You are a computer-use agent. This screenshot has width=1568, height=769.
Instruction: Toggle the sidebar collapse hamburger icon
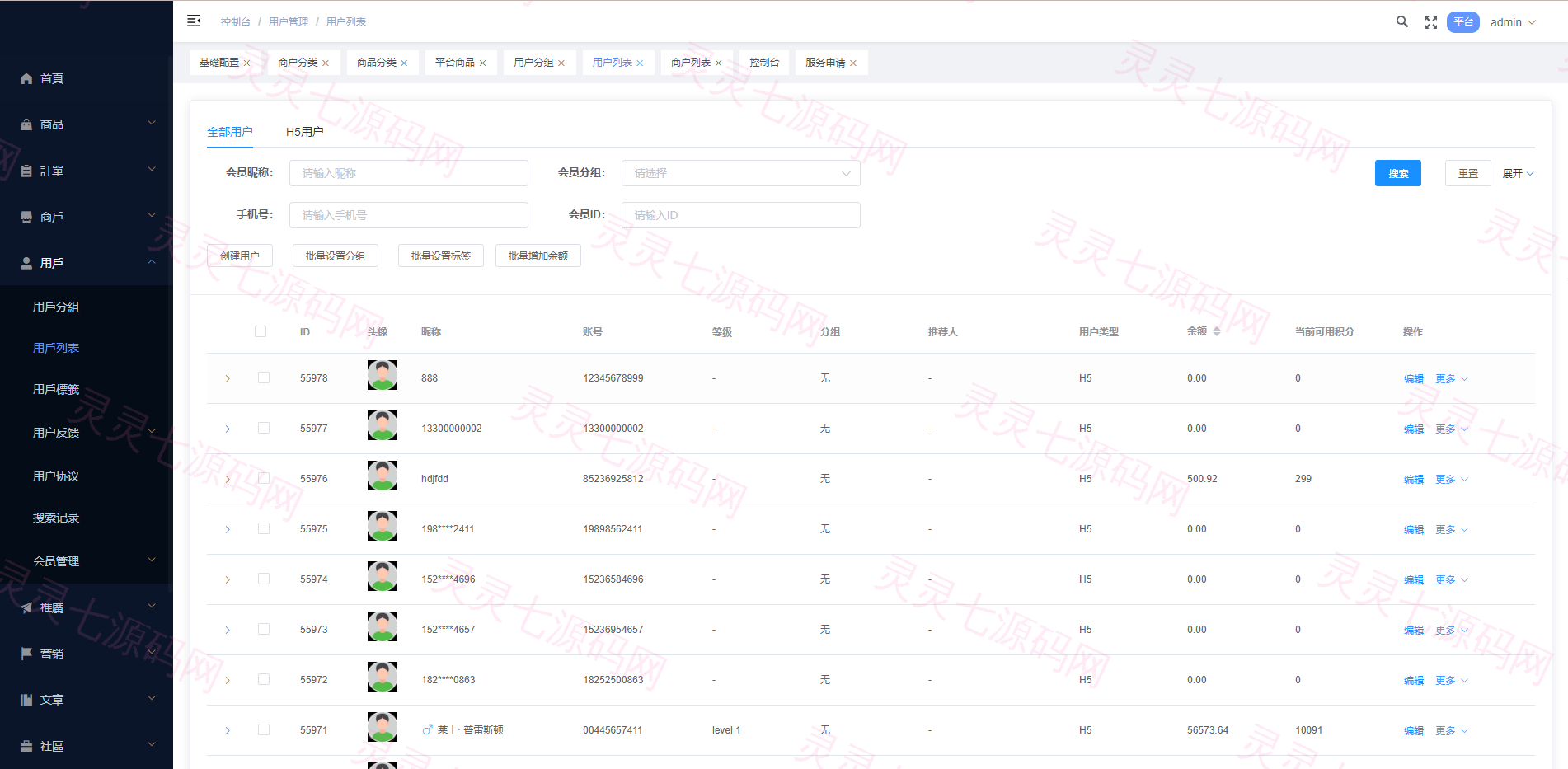pyautogui.click(x=194, y=21)
